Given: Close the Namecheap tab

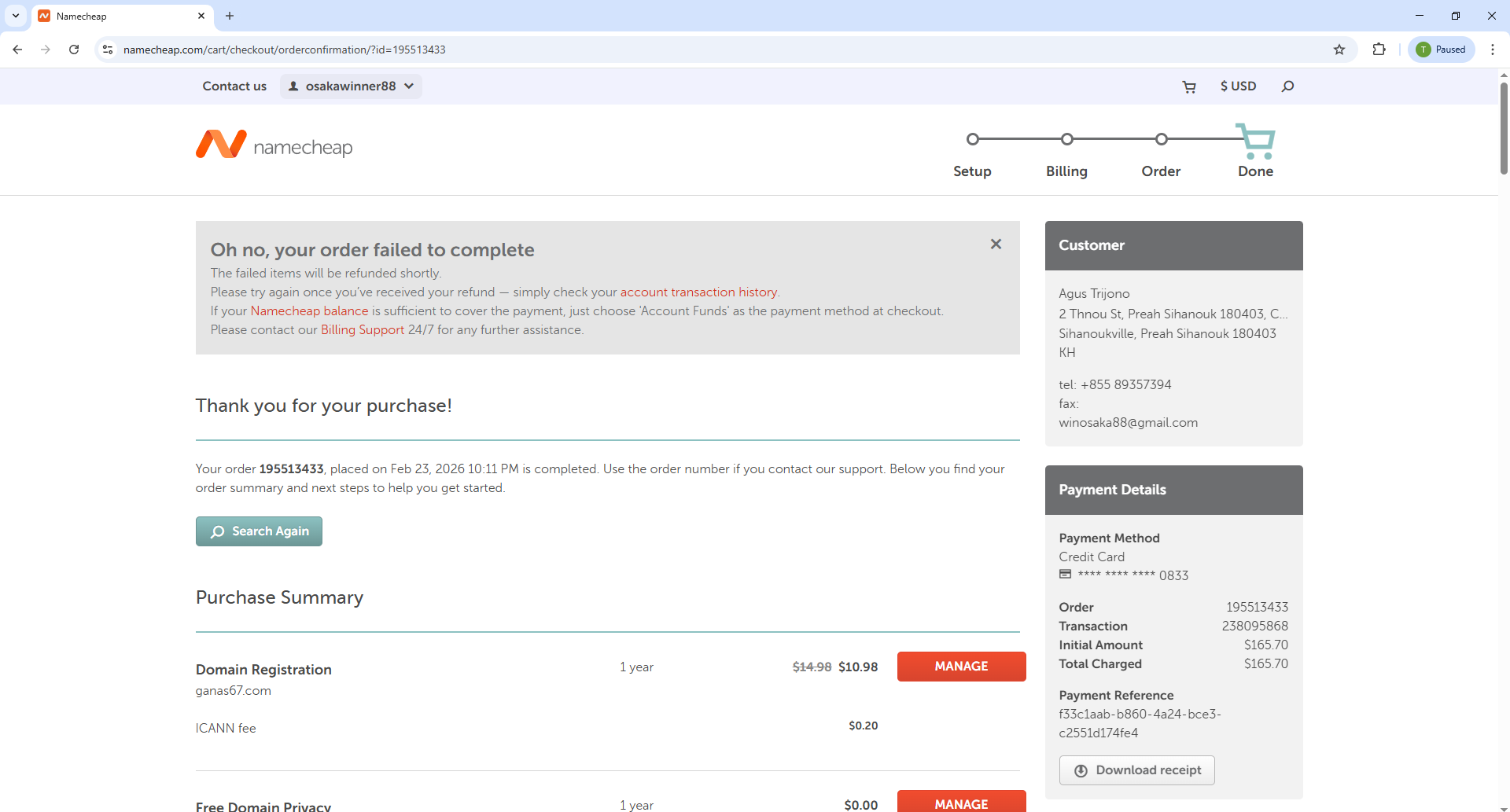Looking at the screenshot, I should click(201, 16).
